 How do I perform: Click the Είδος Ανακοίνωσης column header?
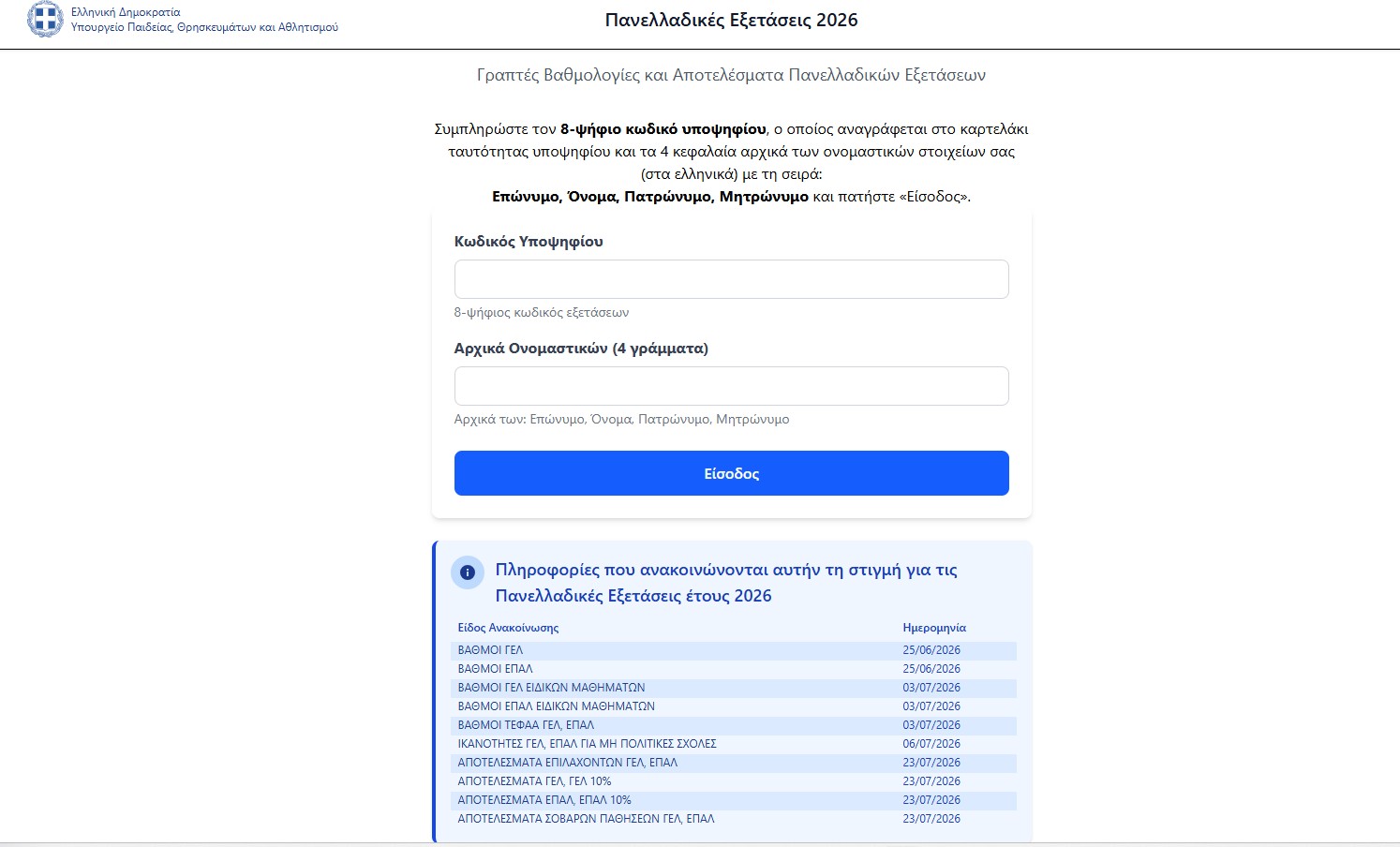pos(508,628)
